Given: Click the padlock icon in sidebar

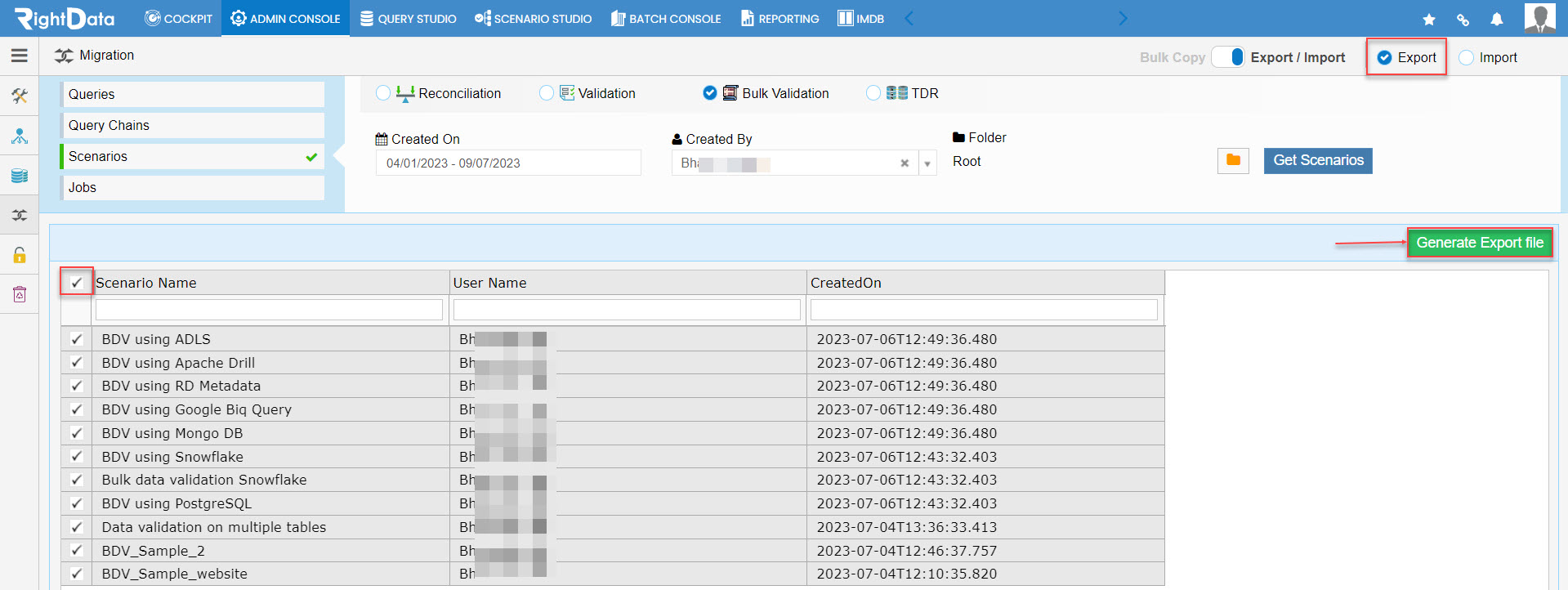Looking at the screenshot, I should click(20, 255).
